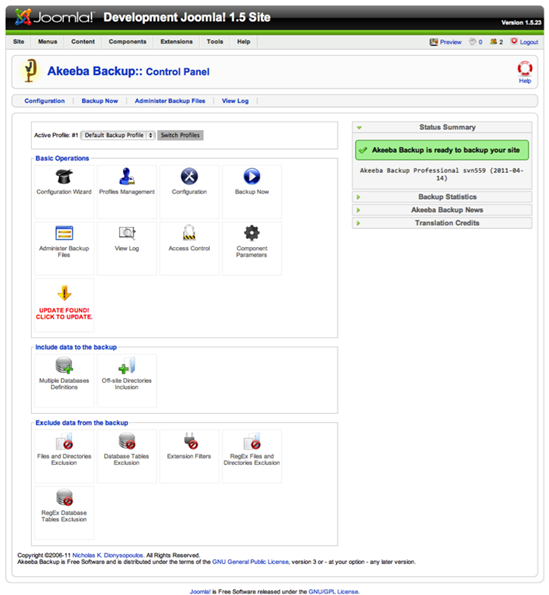Open the View Log magnifier icon

point(127,233)
